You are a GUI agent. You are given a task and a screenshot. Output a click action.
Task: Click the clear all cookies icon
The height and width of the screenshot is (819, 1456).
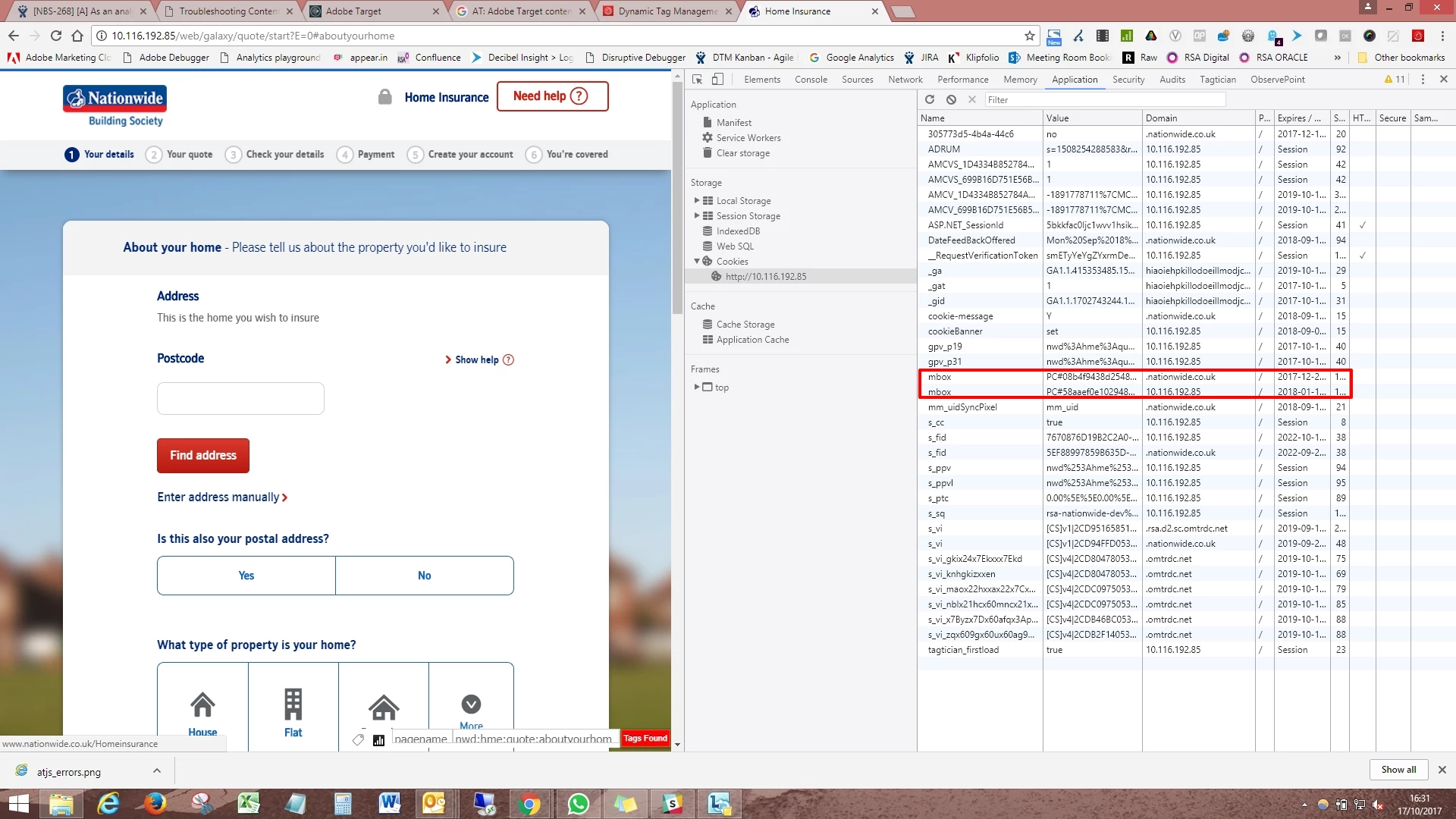[x=951, y=99]
